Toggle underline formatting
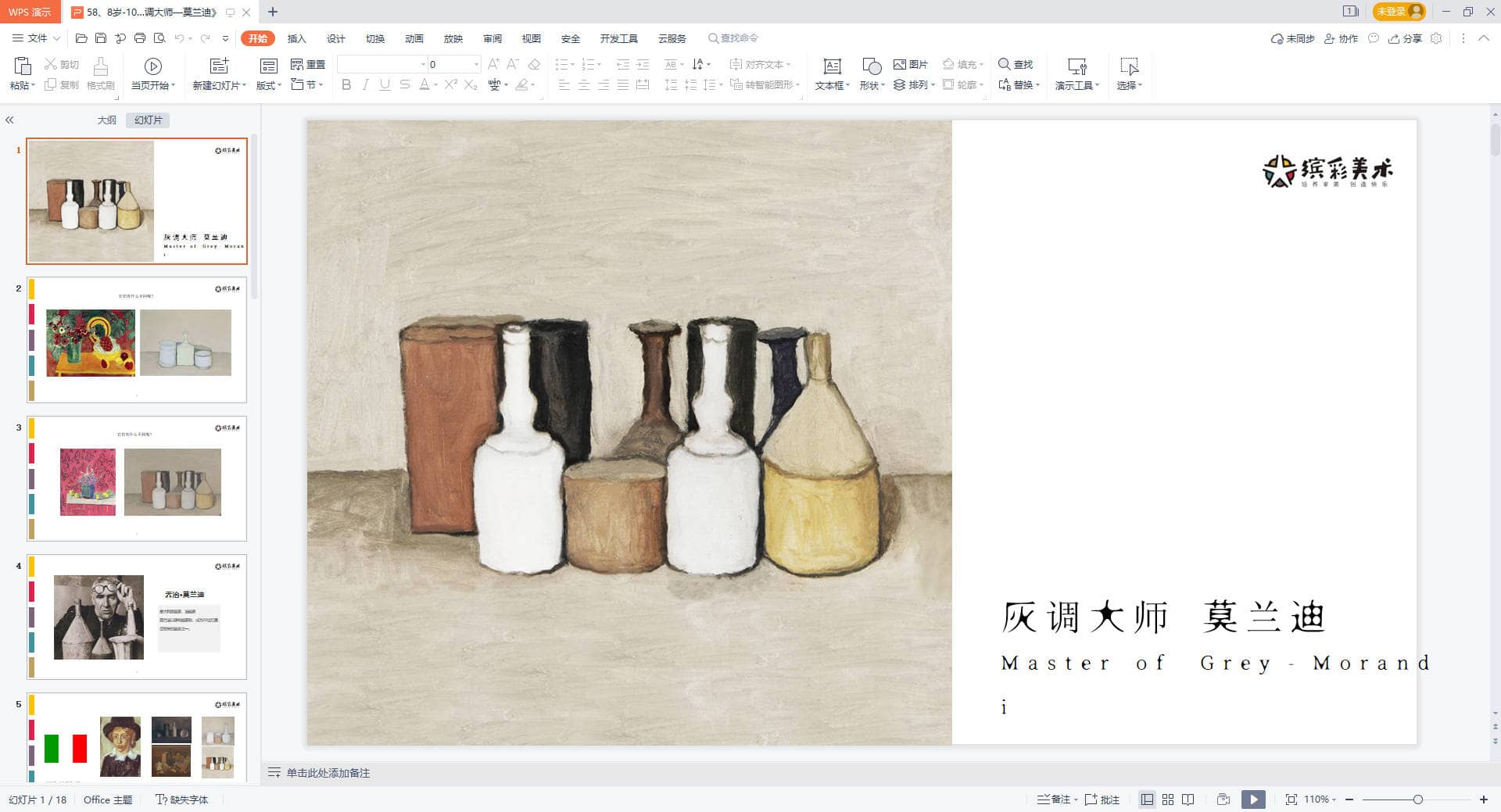This screenshot has height=812, width=1501. click(x=385, y=84)
